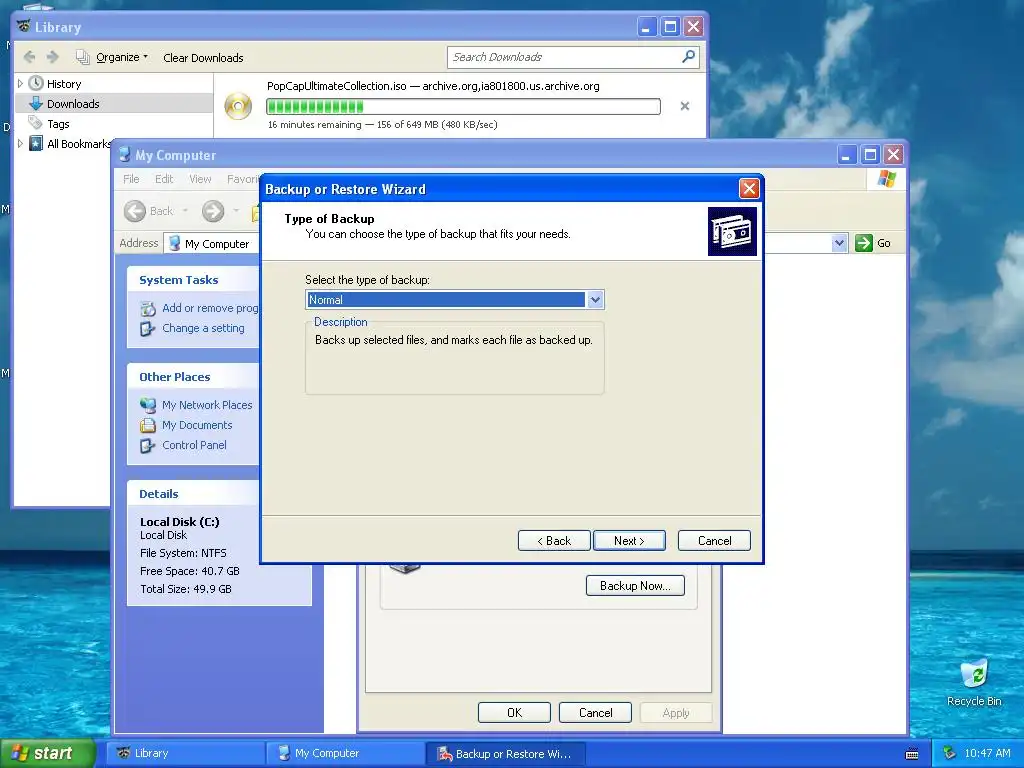The width and height of the screenshot is (1024, 768).
Task: Open the Recycle Bin desktop icon
Action: (974, 683)
